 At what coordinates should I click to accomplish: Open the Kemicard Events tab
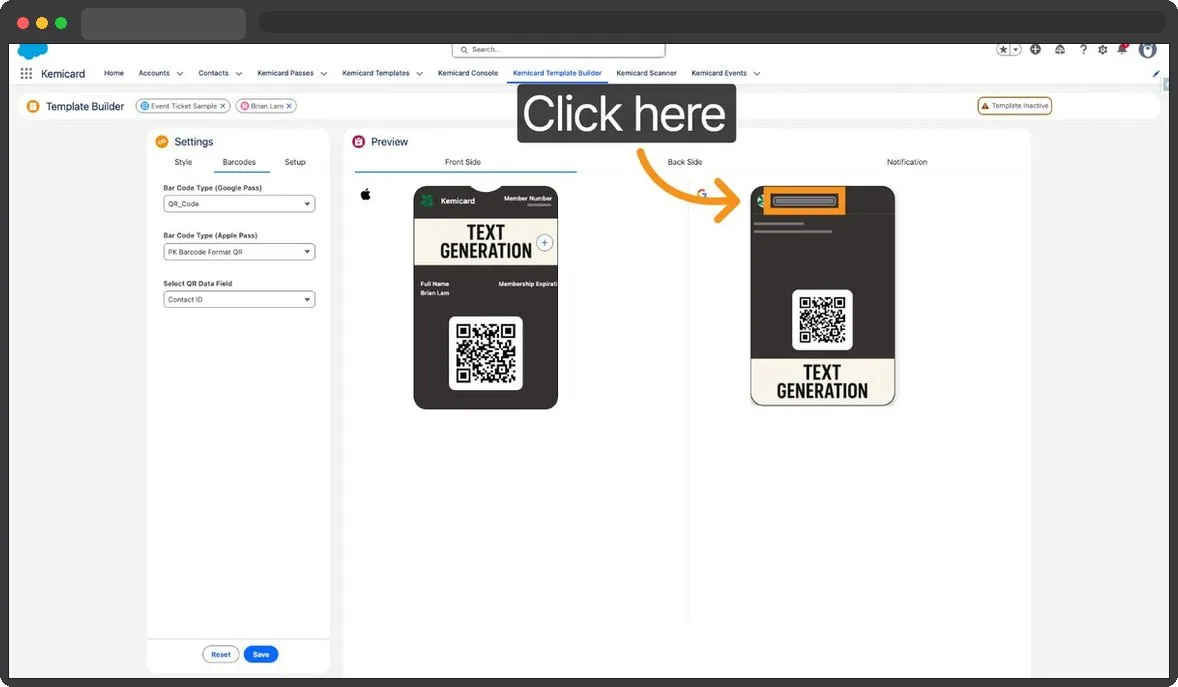(x=719, y=73)
